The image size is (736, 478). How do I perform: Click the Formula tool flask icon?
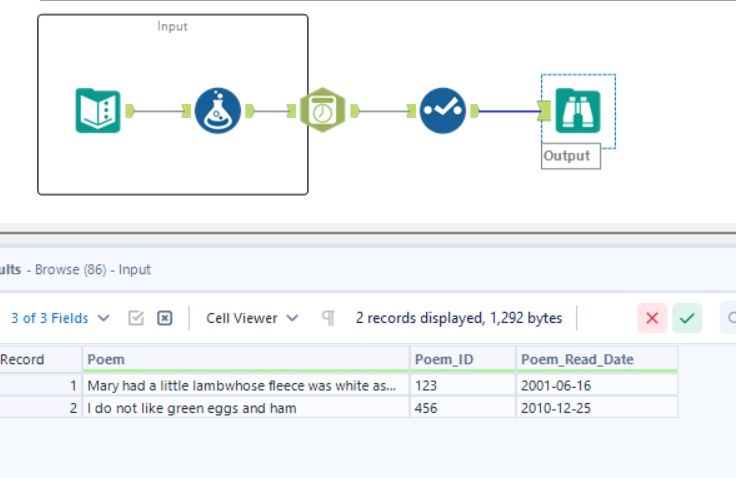[x=217, y=111]
